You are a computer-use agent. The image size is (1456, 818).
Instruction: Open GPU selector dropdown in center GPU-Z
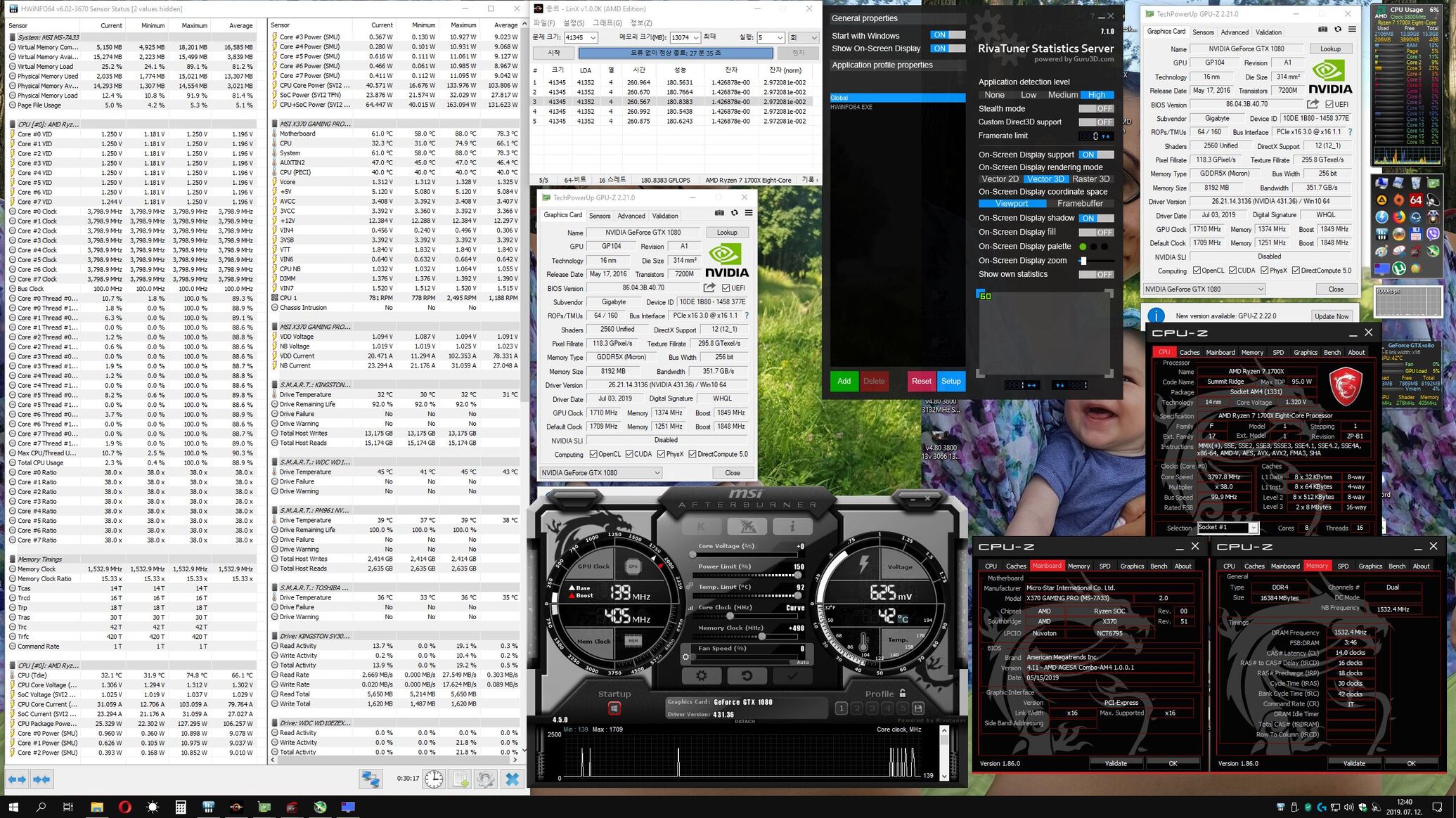(x=601, y=473)
